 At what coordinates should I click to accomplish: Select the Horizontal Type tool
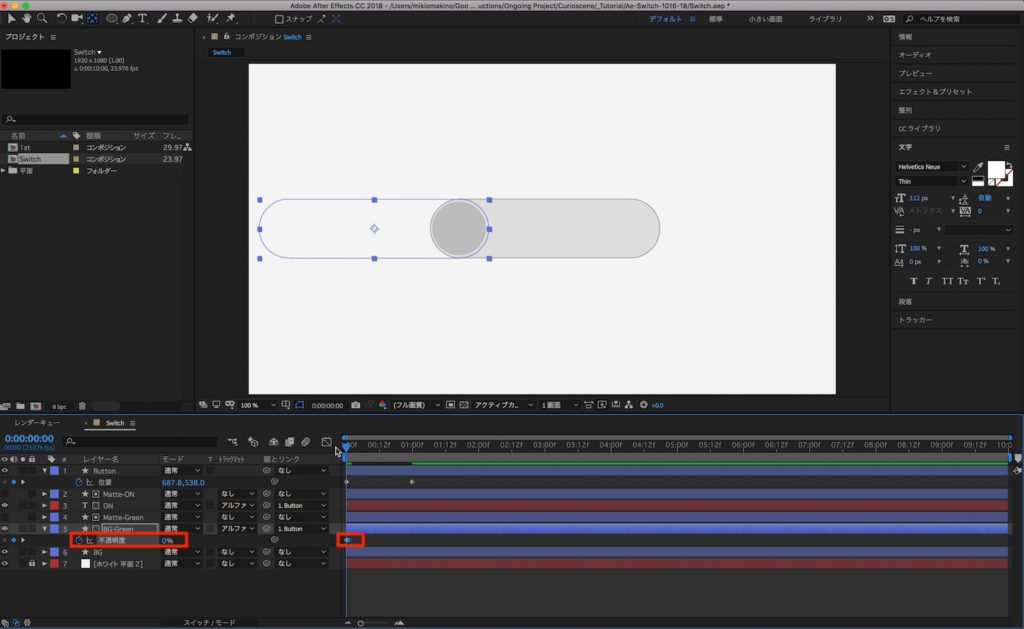coord(143,18)
